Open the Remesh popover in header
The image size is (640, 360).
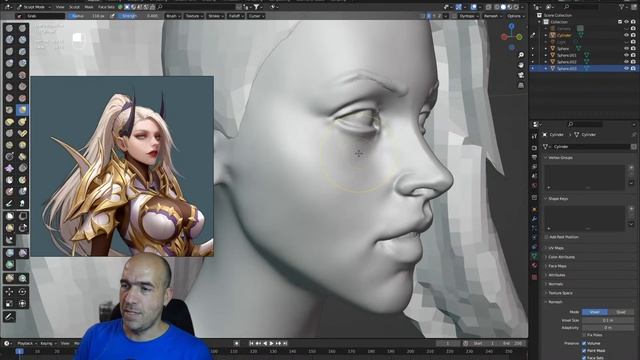492,16
